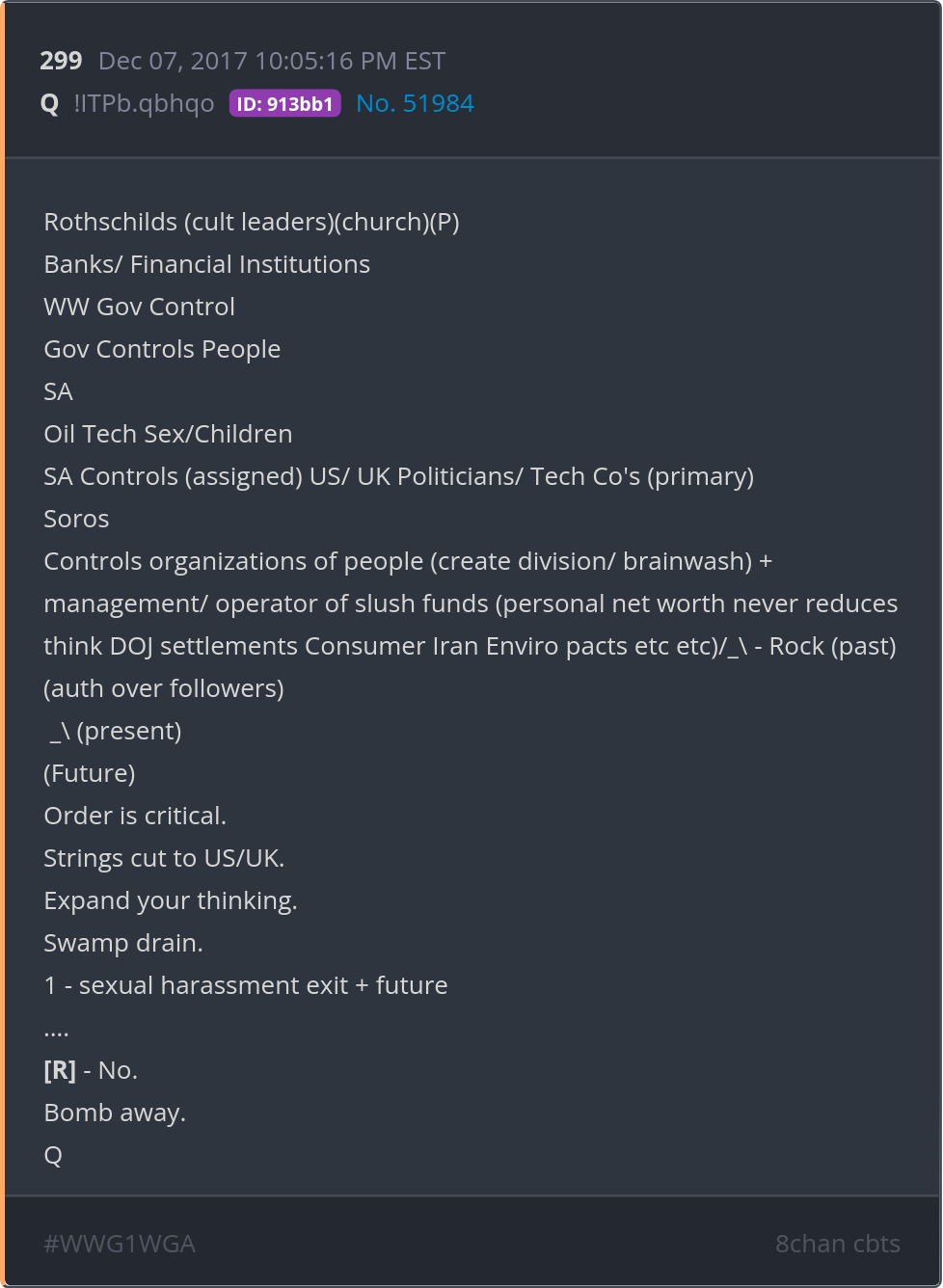
Task: Click the purple ID: 913bb1 badge
Action: coord(284,104)
